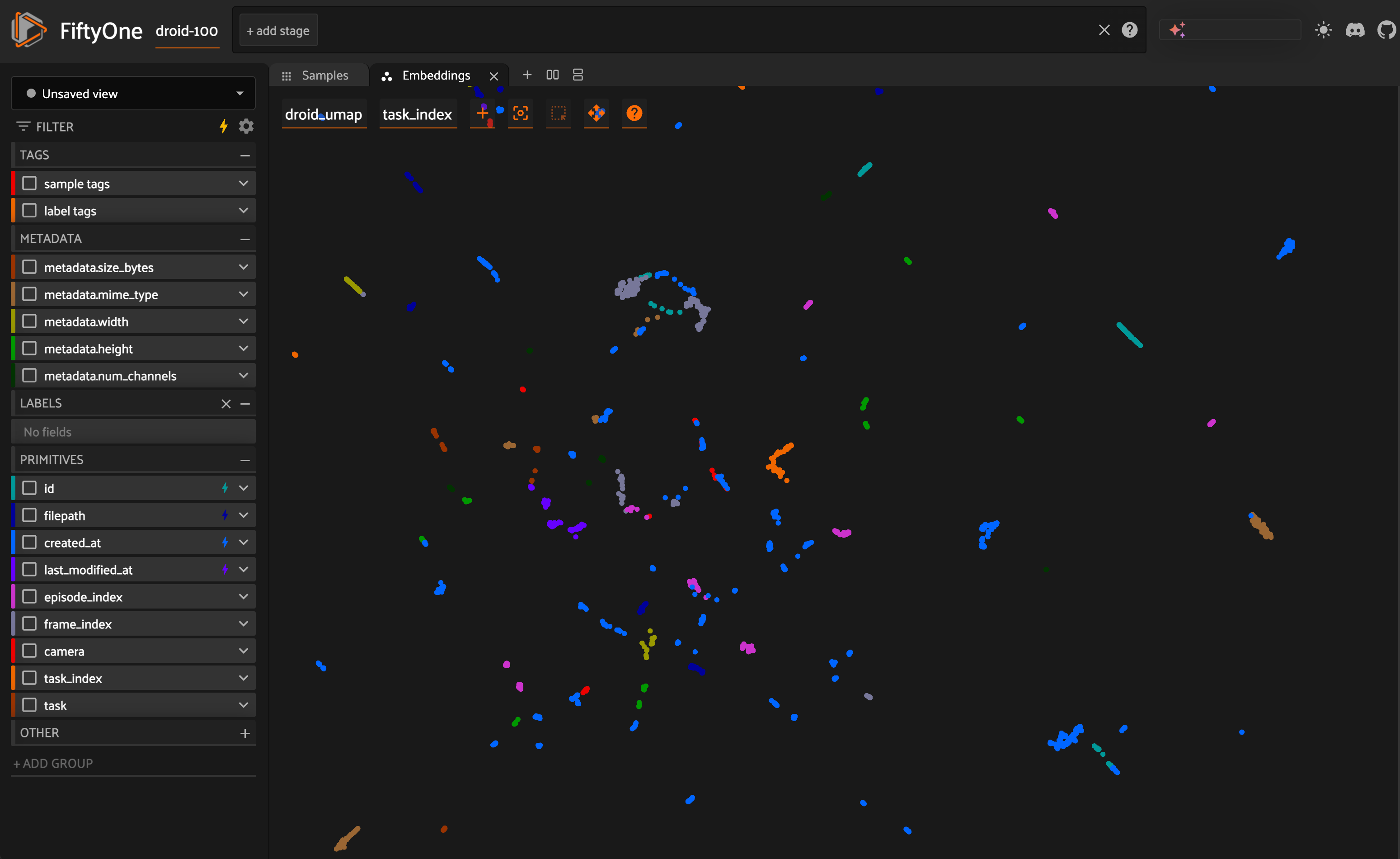The image size is (1400, 859).
Task: Open the Unsaved view dropdown
Action: coord(133,93)
